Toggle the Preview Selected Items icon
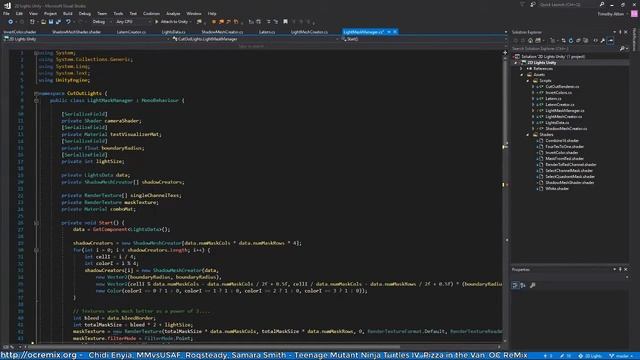This screenshot has width=640, height=360. 611,40
